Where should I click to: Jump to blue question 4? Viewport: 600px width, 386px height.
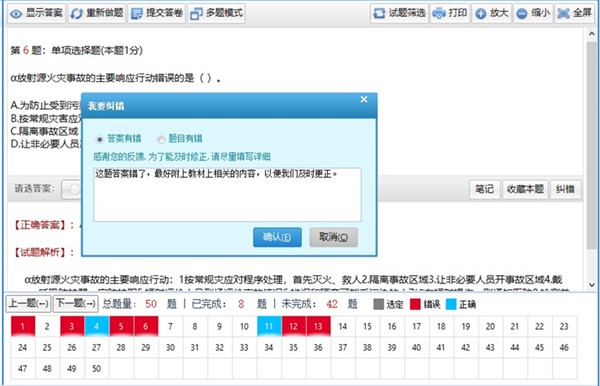(x=96, y=326)
